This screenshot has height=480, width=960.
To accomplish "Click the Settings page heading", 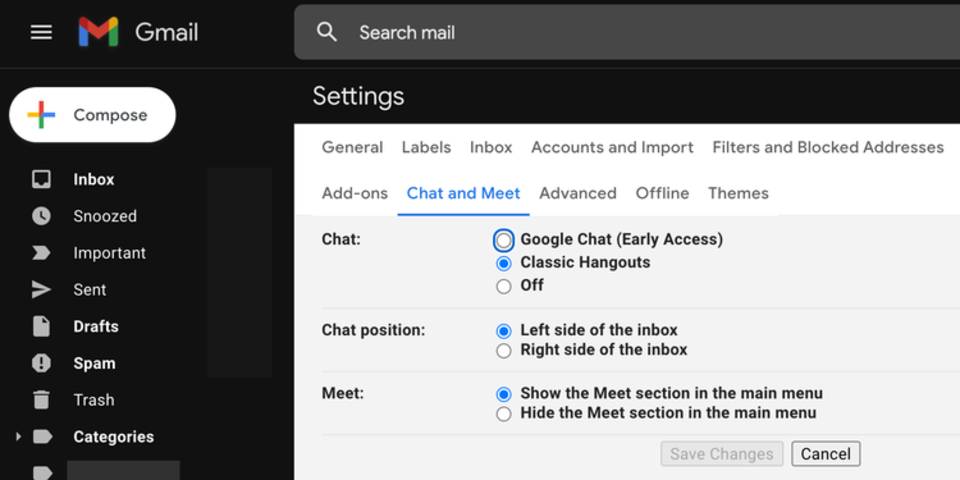I will [x=358, y=96].
